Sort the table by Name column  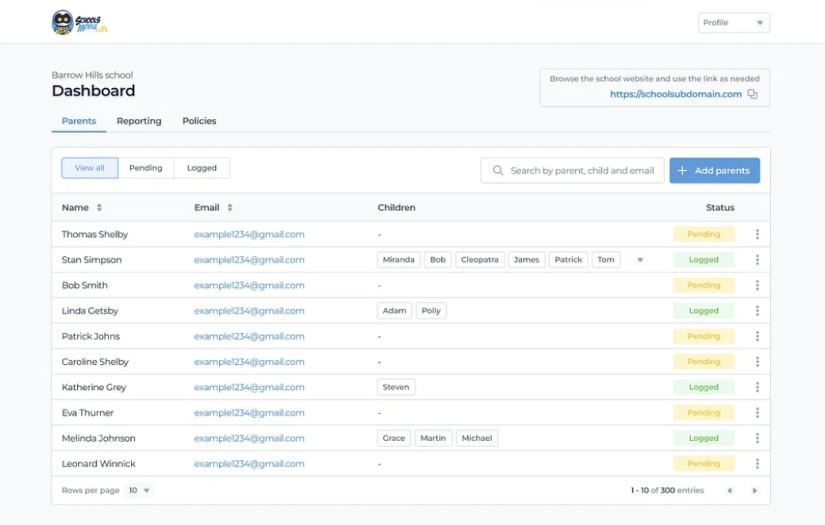99,208
